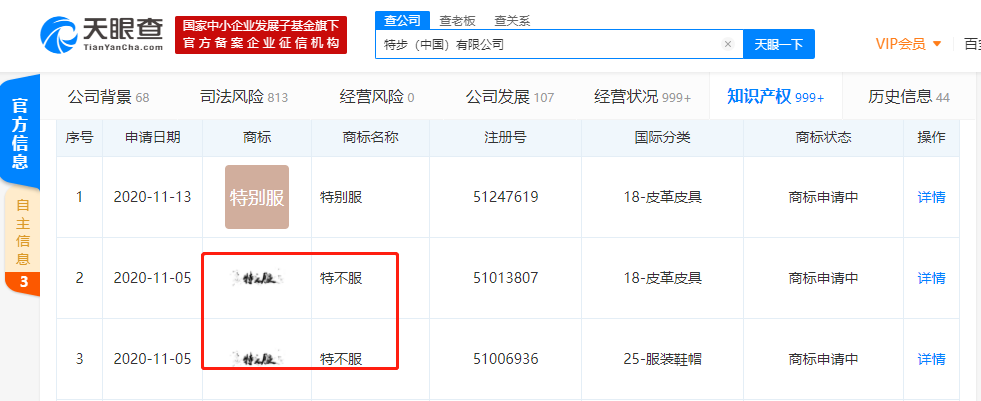Click registration number 51006936
981x401 pixels.
coord(505,359)
